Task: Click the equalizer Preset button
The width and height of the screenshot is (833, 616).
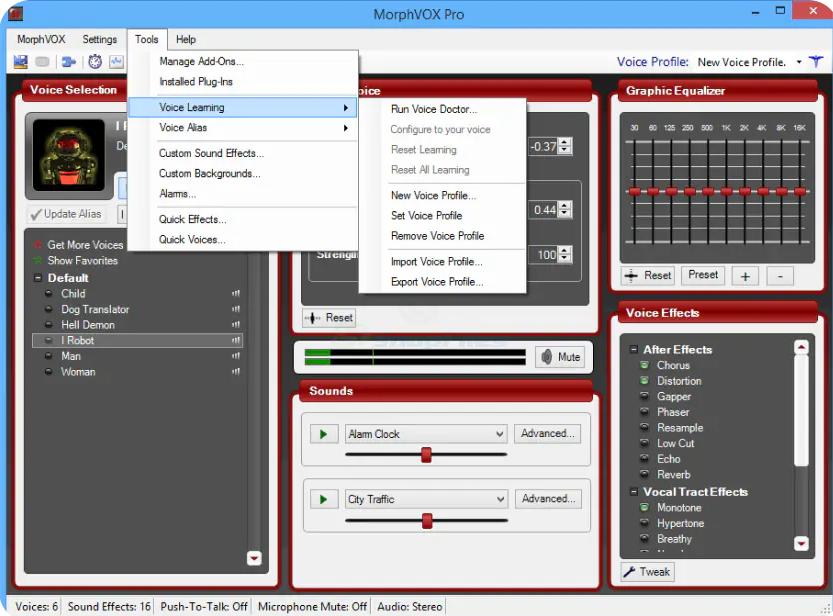Action: tap(703, 275)
